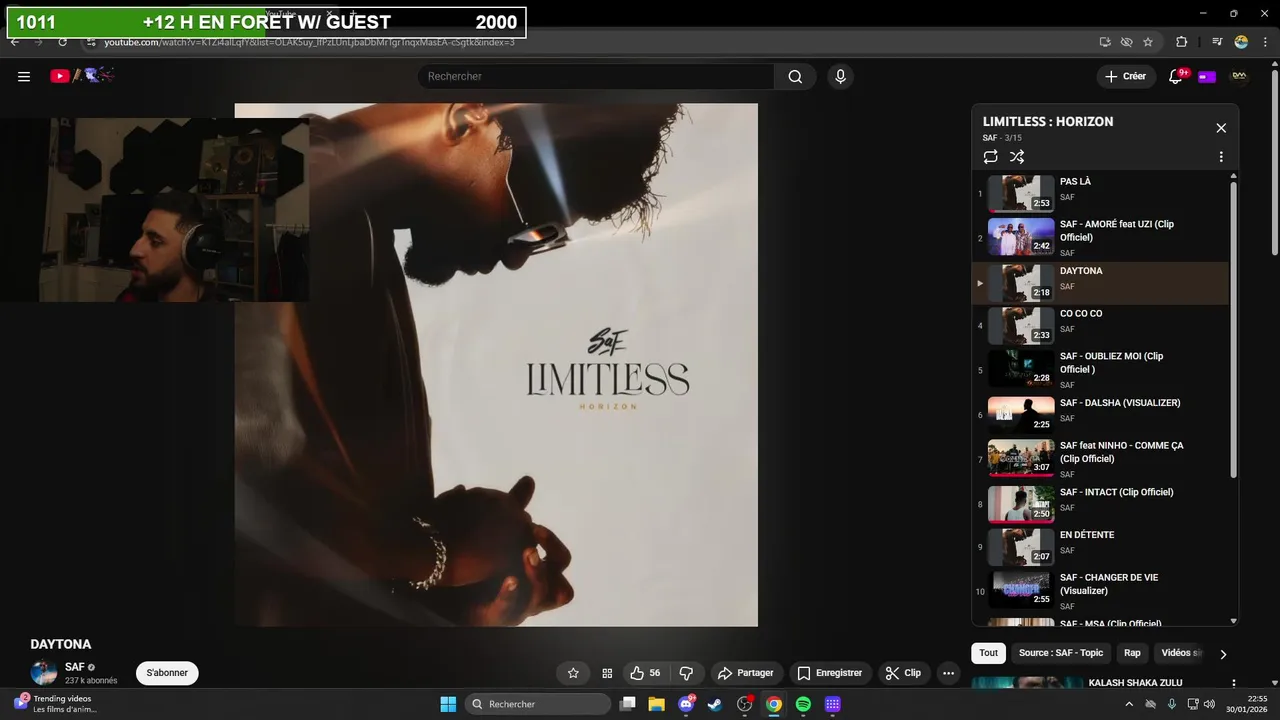Play SAF - OUBLIEZ MOI clip

[x=1100, y=369]
